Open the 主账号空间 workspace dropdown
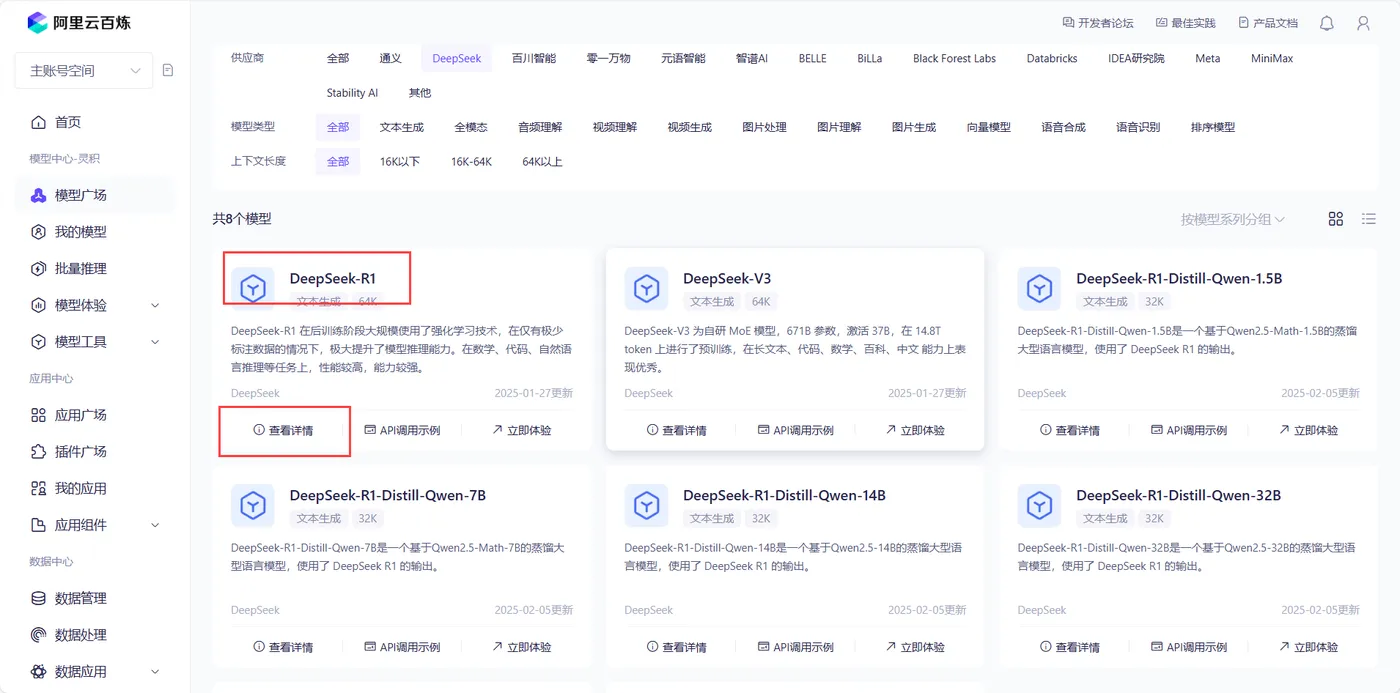This screenshot has height=693, width=1400. [84, 71]
